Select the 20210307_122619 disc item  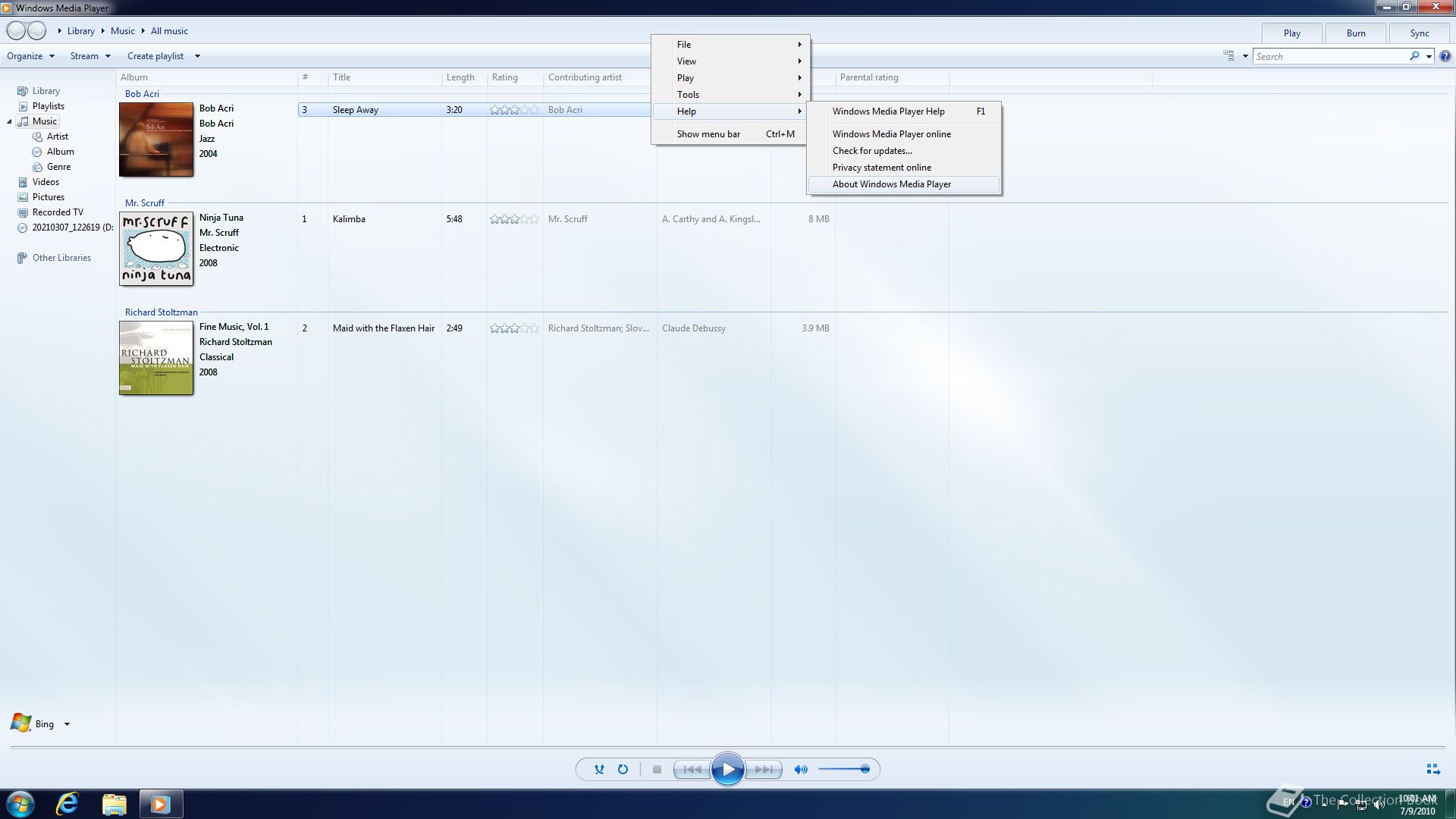[65, 227]
